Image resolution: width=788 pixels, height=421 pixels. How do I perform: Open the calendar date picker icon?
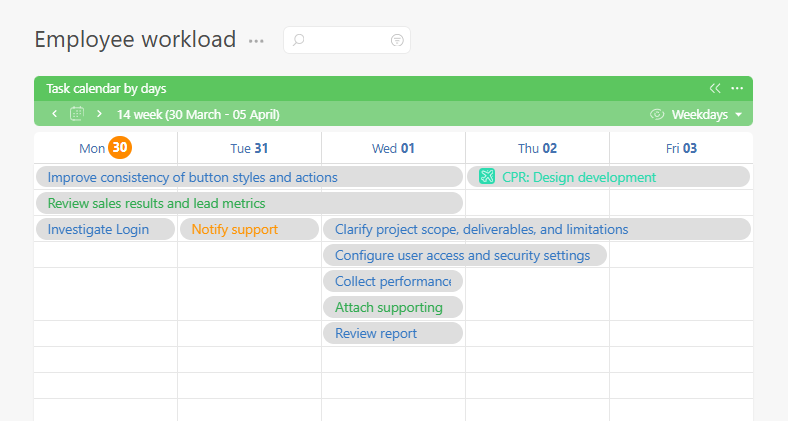pyautogui.click(x=77, y=114)
